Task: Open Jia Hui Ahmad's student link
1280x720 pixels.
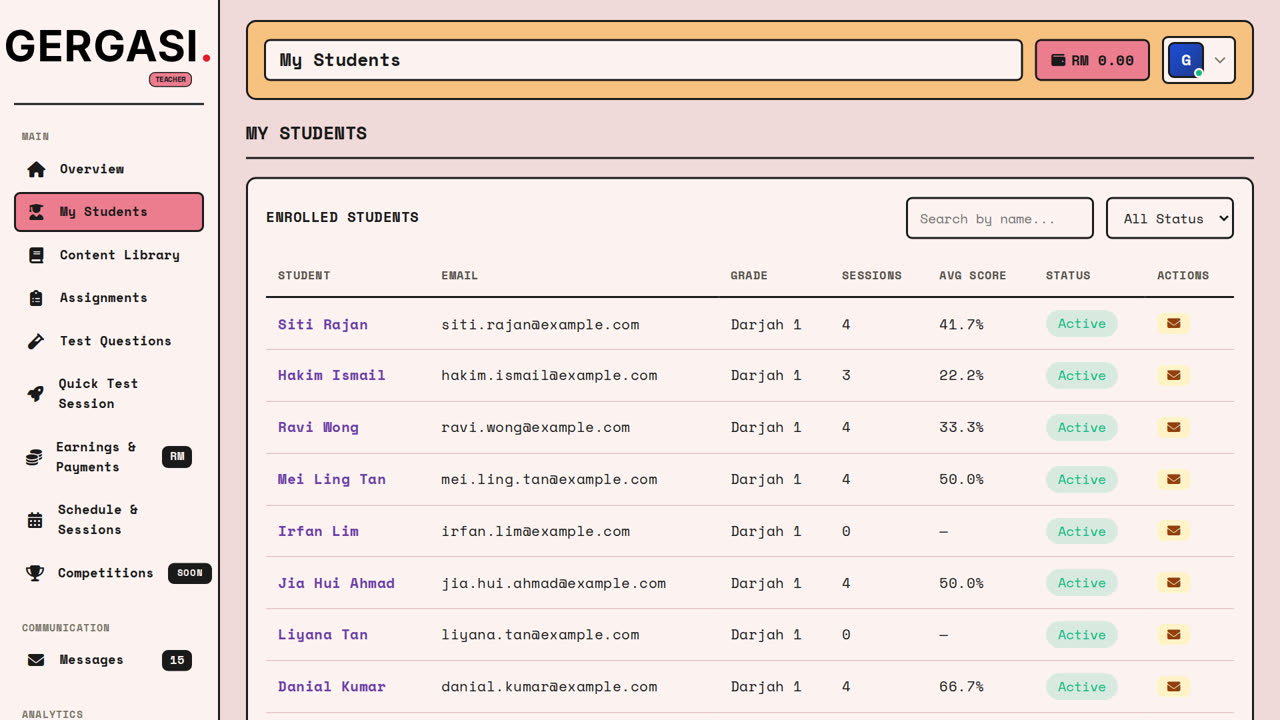Action: 336,583
